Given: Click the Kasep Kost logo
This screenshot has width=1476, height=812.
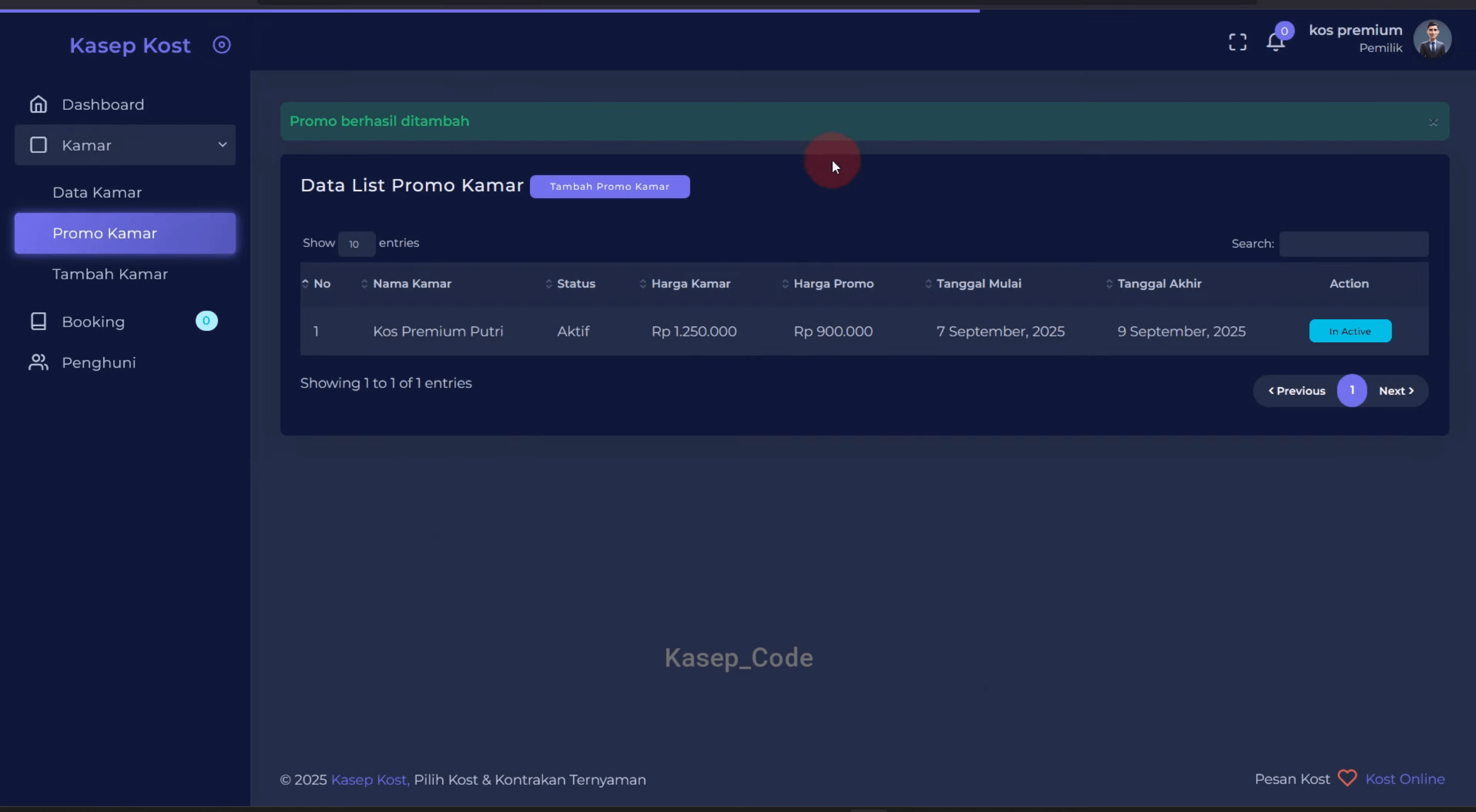Looking at the screenshot, I should (130, 45).
